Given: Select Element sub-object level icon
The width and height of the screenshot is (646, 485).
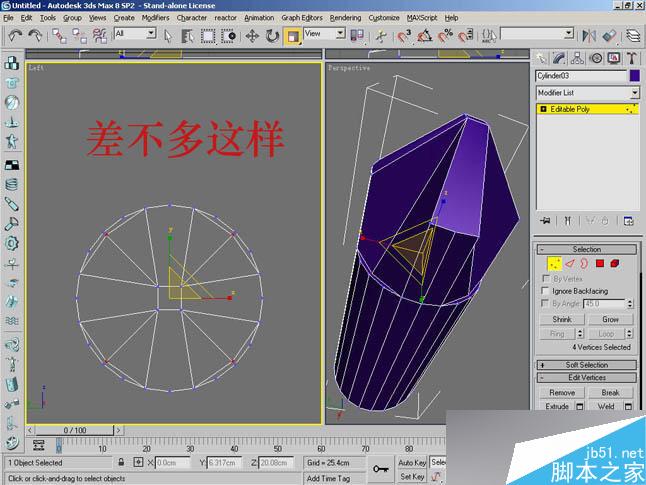Looking at the screenshot, I should point(615,263).
